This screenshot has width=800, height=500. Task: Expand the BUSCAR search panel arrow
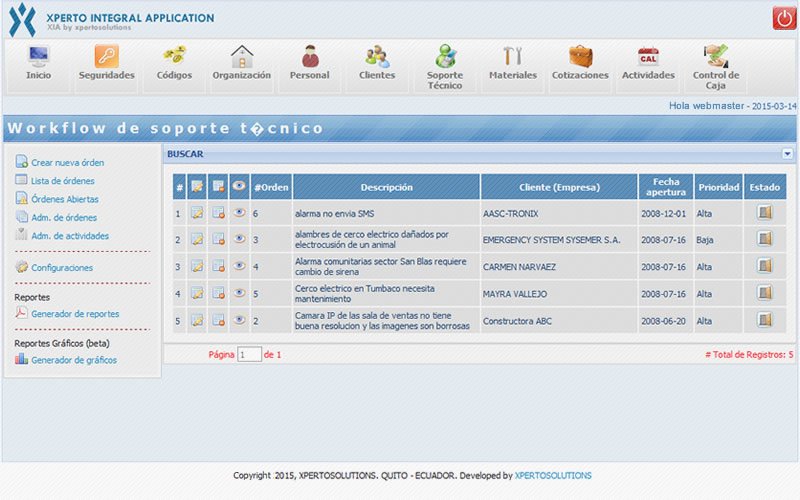point(787,154)
